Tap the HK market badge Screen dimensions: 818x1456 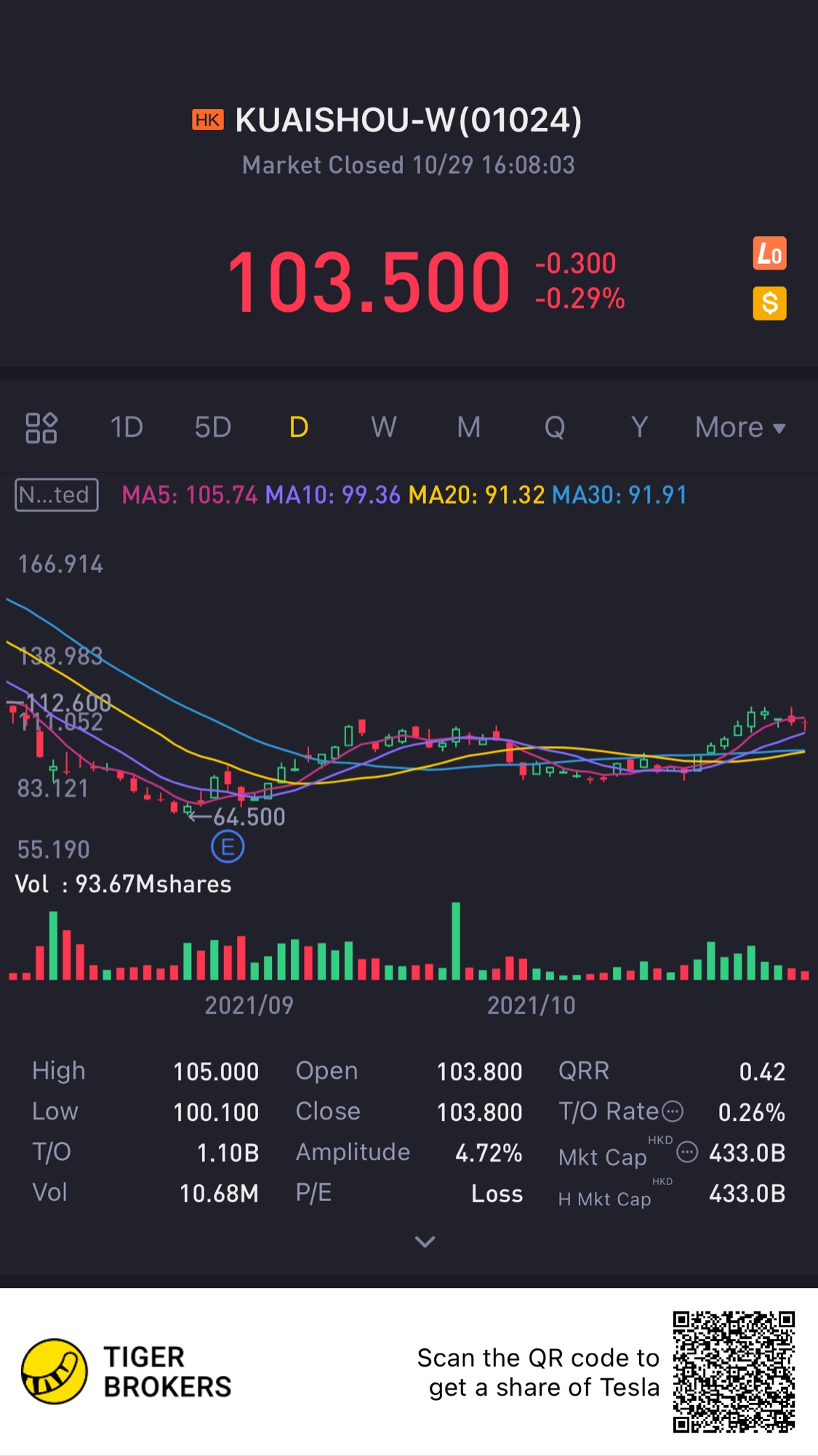(x=208, y=120)
